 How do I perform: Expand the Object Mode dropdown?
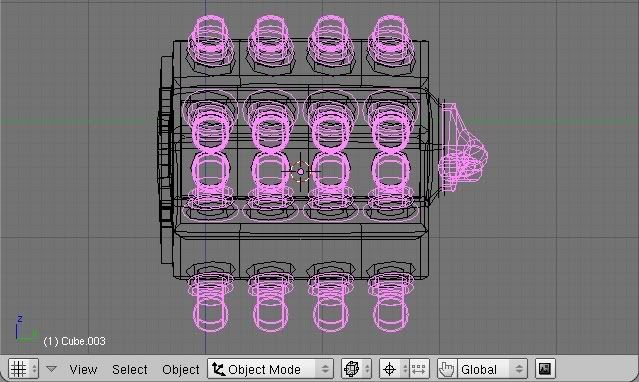coord(271,369)
